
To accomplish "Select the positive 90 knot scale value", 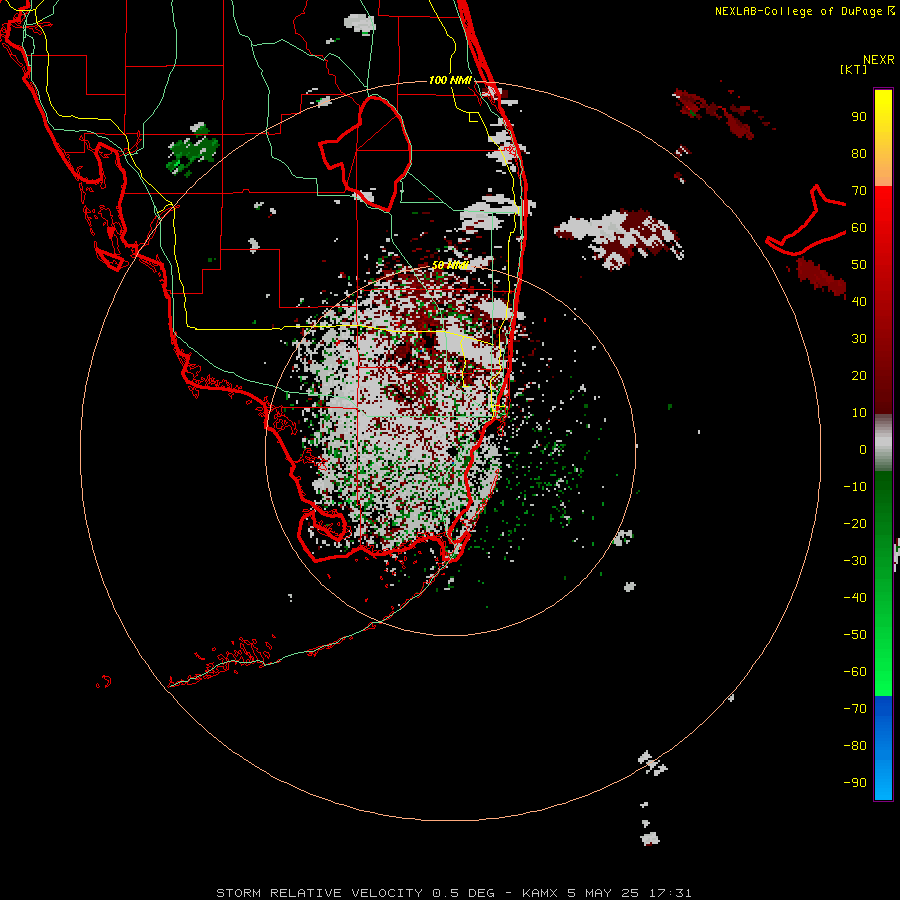I will tap(859, 117).
